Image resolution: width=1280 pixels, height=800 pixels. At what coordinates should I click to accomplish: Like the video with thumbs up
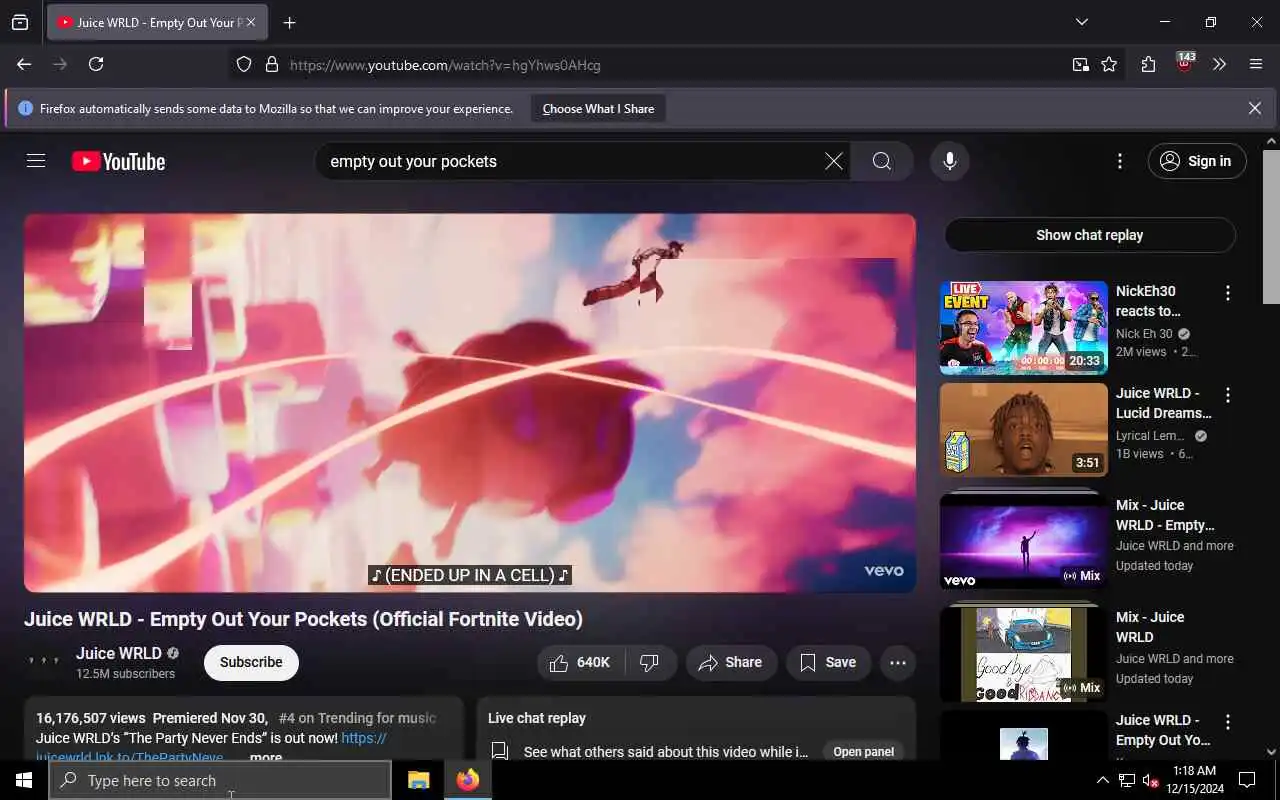(x=581, y=662)
